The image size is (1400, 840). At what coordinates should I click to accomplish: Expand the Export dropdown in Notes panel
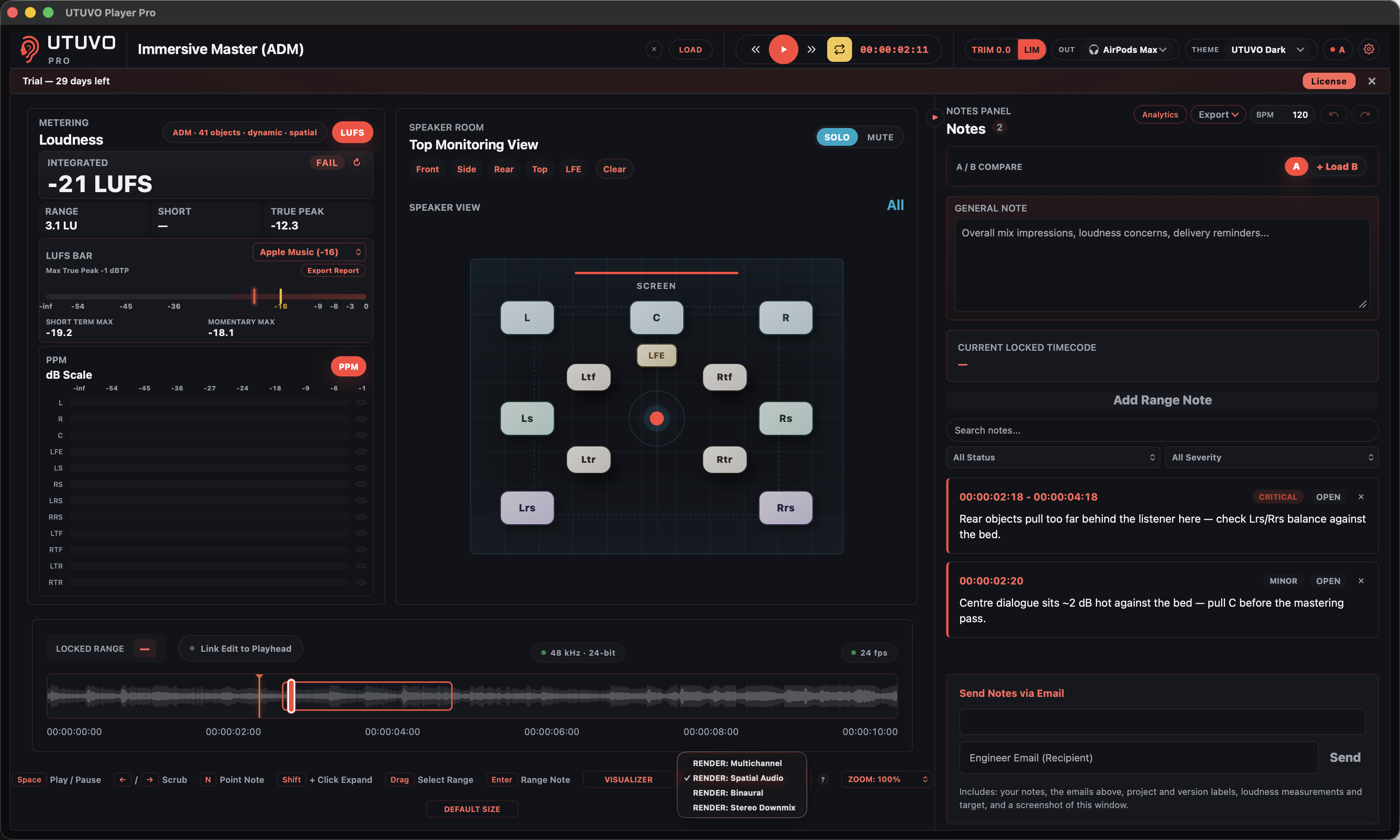(x=1218, y=114)
